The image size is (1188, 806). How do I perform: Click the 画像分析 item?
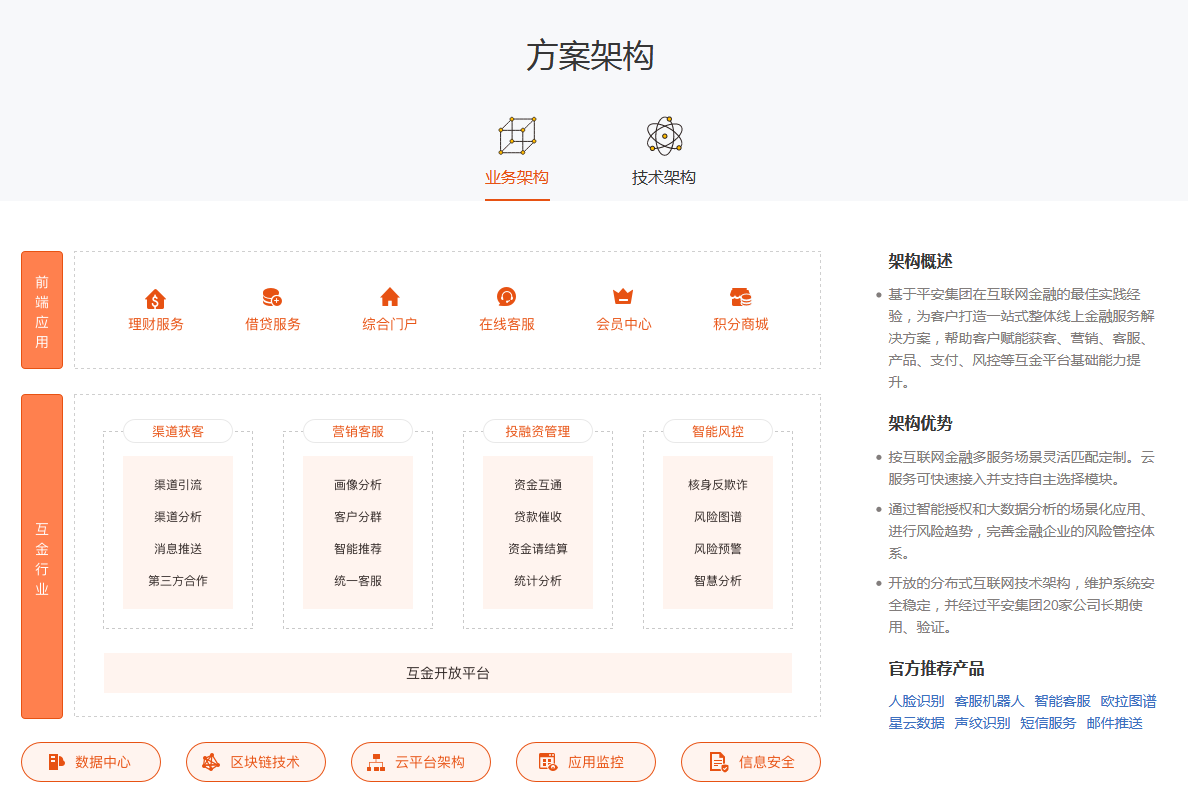pos(358,485)
